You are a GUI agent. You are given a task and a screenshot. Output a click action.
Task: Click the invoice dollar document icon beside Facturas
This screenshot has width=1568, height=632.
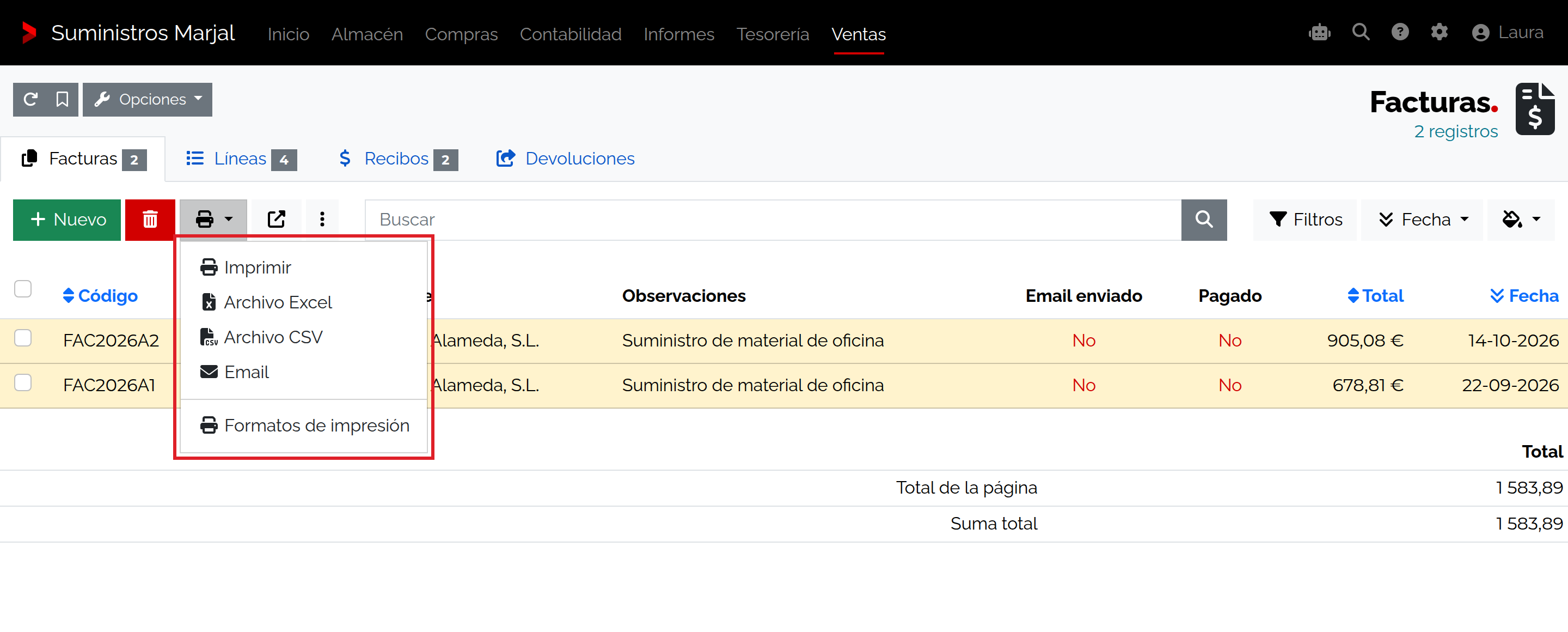(1535, 109)
